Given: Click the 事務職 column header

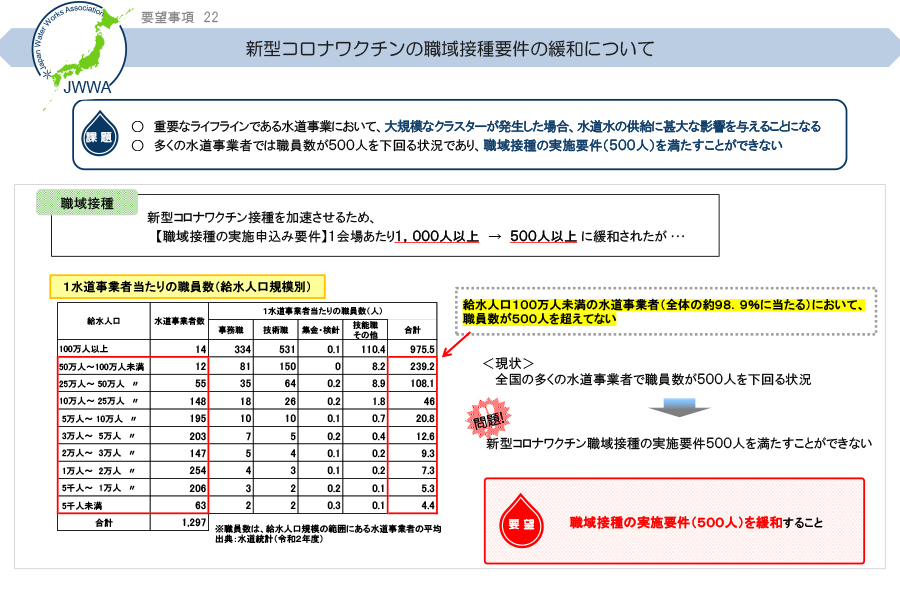Looking at the screenshot, I should [231, 330].
